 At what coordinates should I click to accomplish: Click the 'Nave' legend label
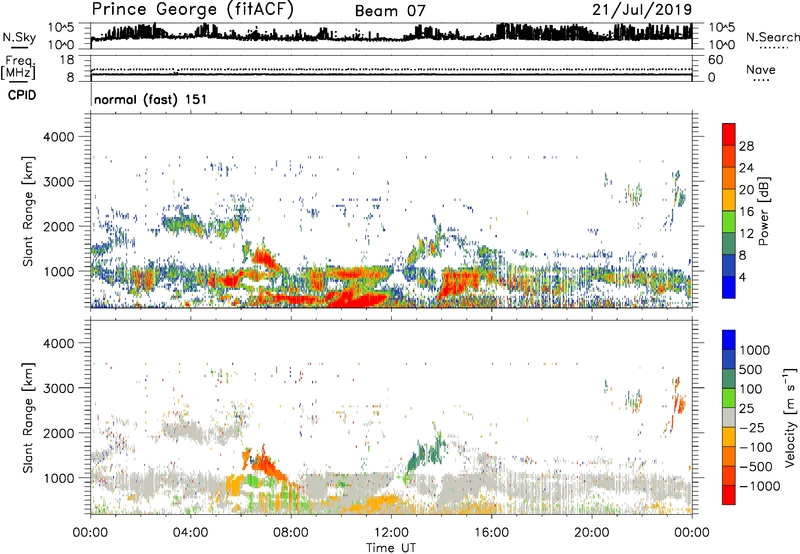coord(761,70)
